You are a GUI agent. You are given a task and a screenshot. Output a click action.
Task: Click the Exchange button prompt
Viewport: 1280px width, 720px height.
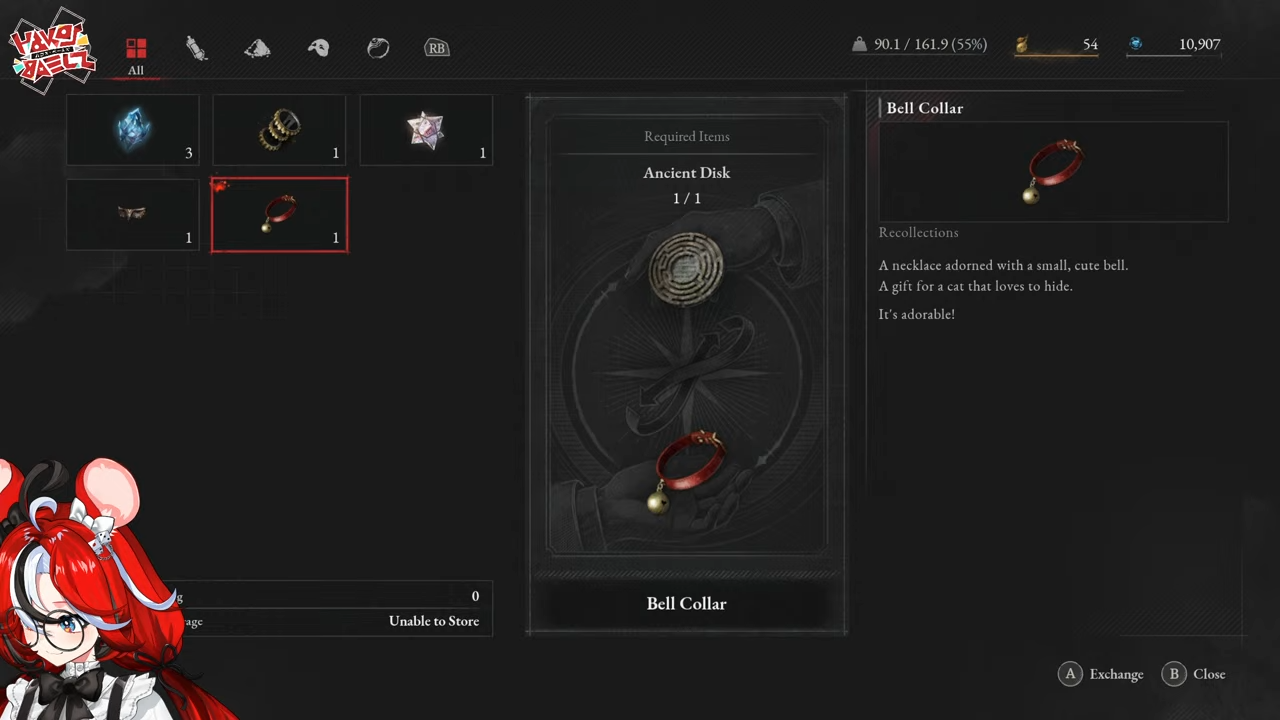coord(1101,674)
